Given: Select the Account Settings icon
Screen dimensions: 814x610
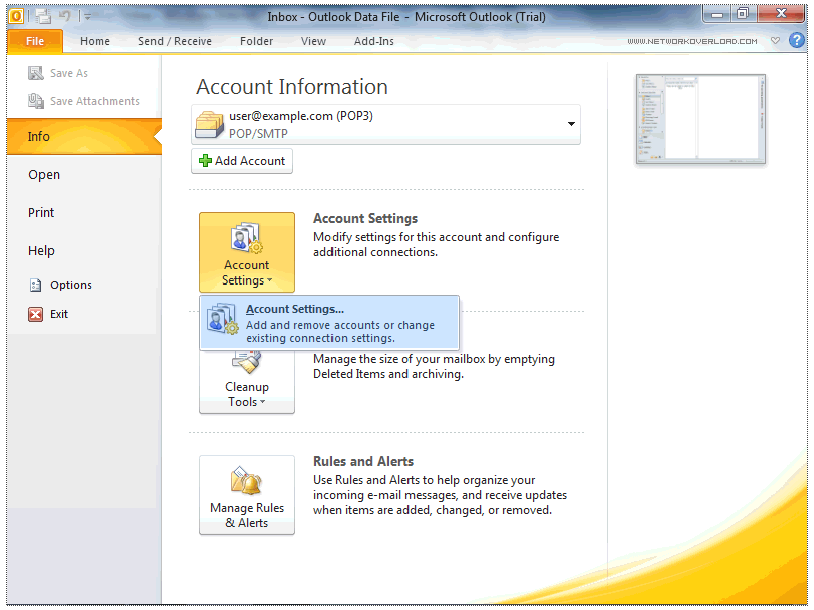Looking at the screenshot, I should coord(247,238).
